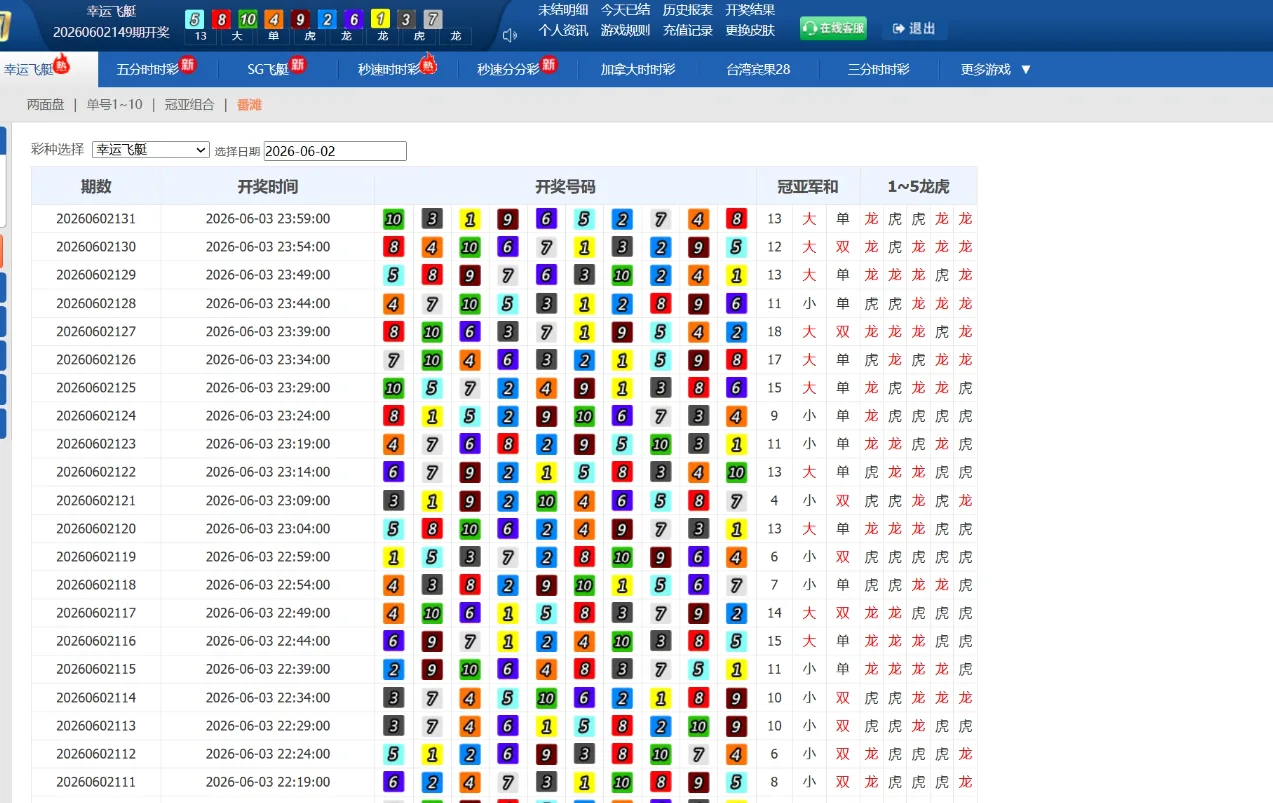Open the 今天已结 link
This screenshot has height=803, width=1273.
[x=625, y=10]
